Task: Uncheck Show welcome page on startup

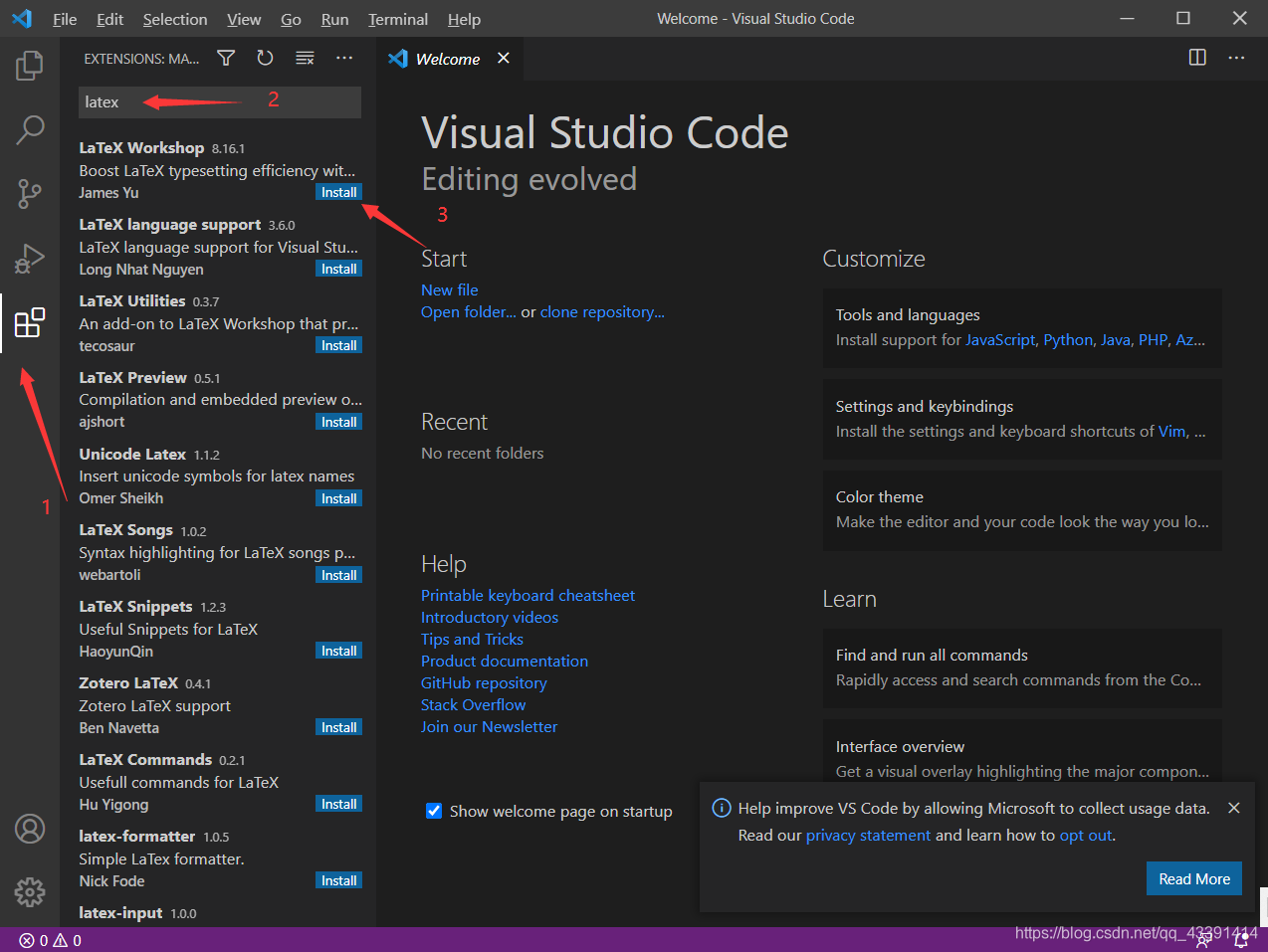Action: [x=434, y=811]
